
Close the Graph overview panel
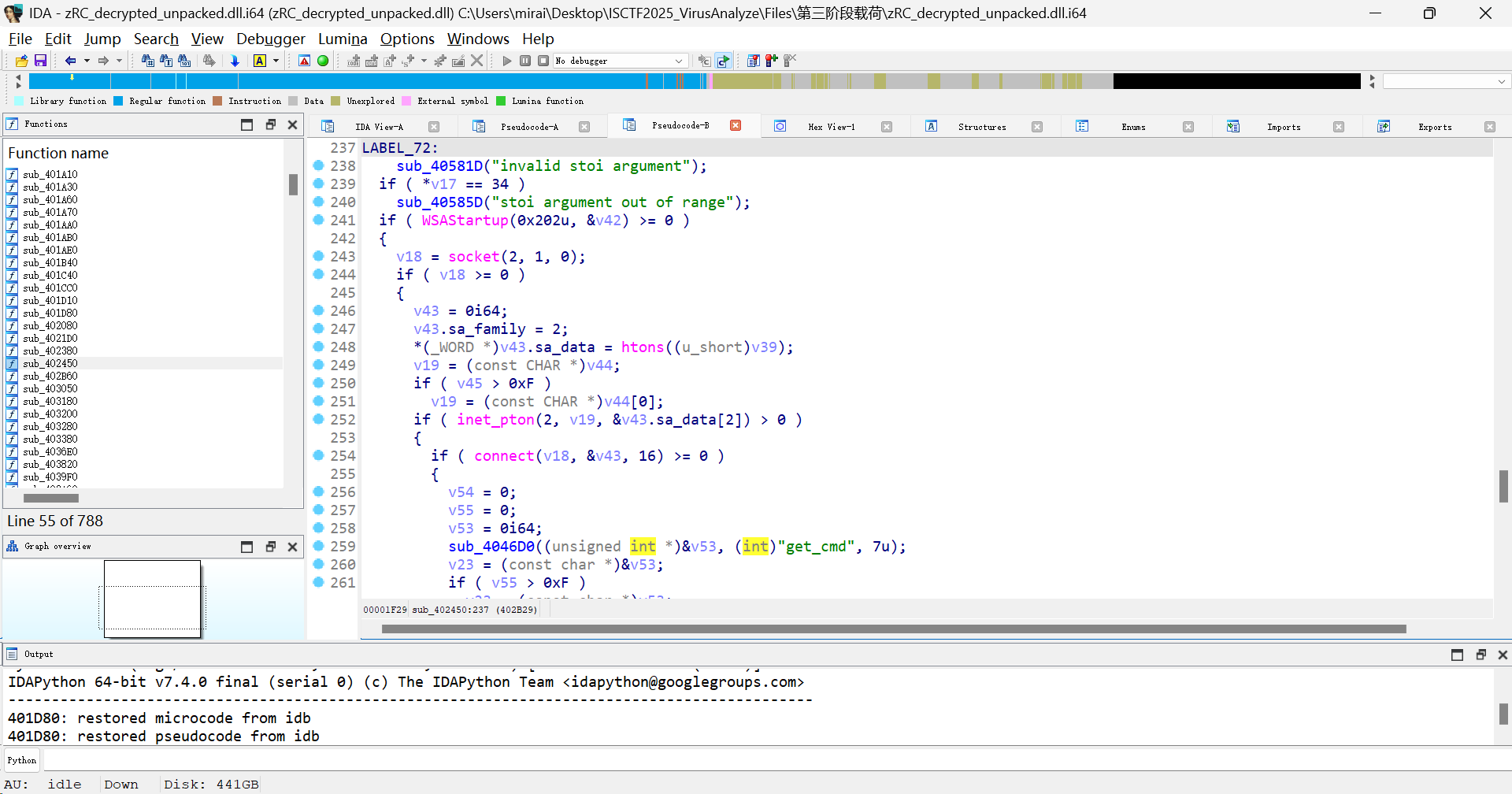[x=292, y=547]
